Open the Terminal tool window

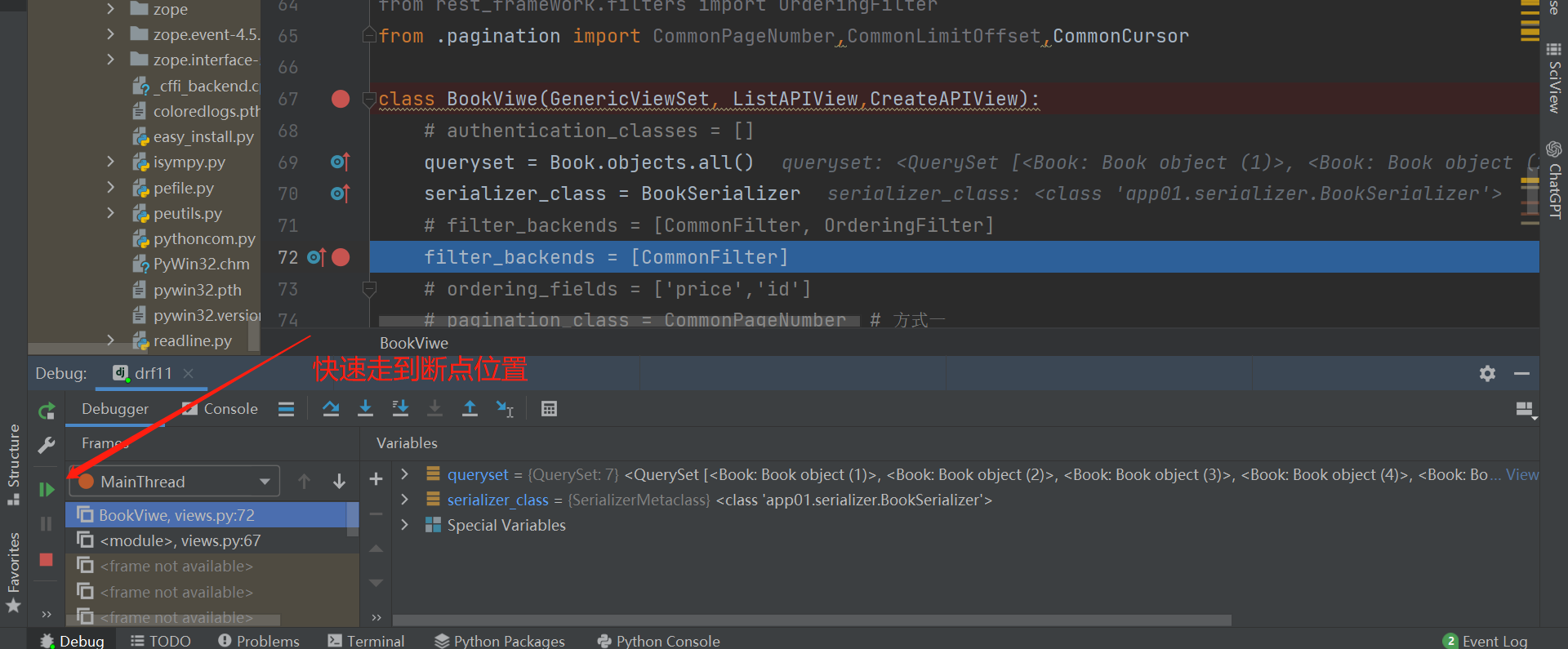366,641
